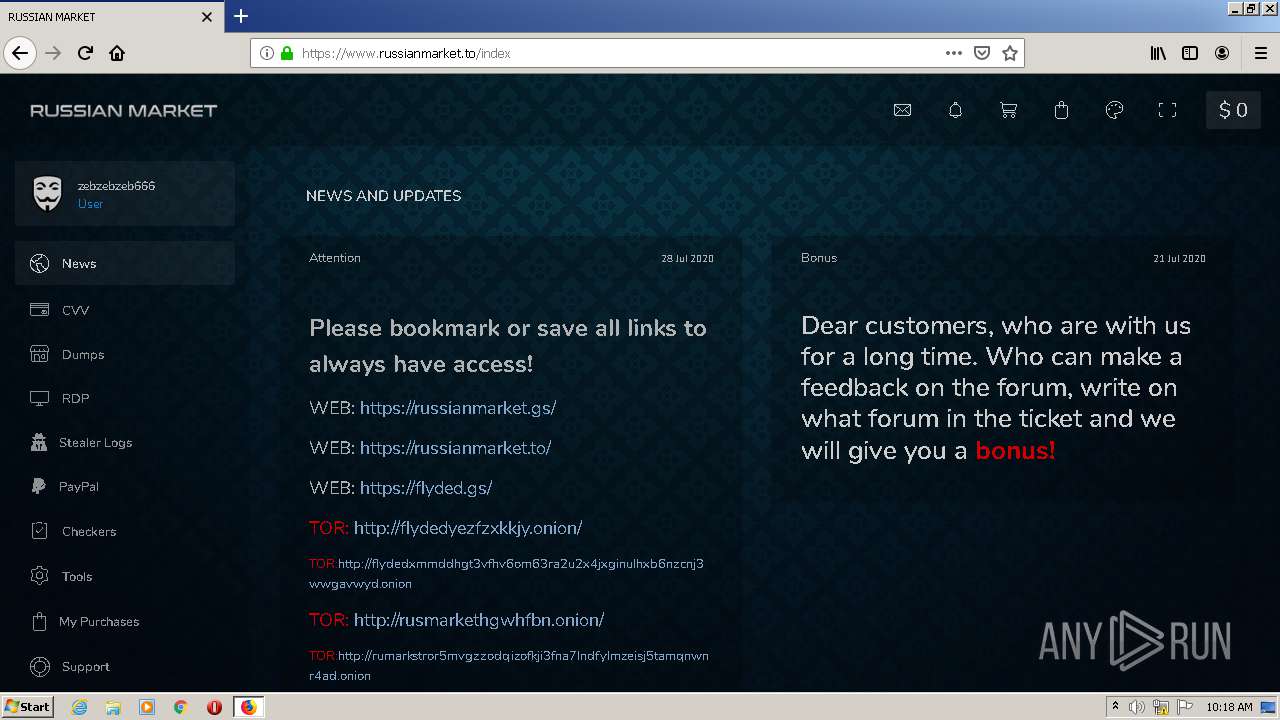Expand hidden system tray icons arrow
The image size is (1280, 720).
click(1115, 707)
